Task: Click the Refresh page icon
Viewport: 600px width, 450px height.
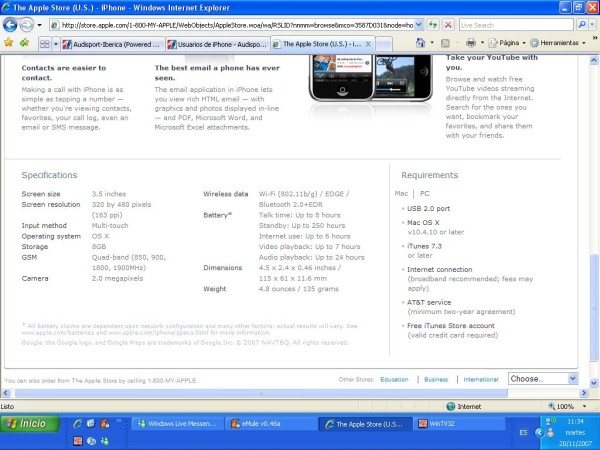Action: 433,25
